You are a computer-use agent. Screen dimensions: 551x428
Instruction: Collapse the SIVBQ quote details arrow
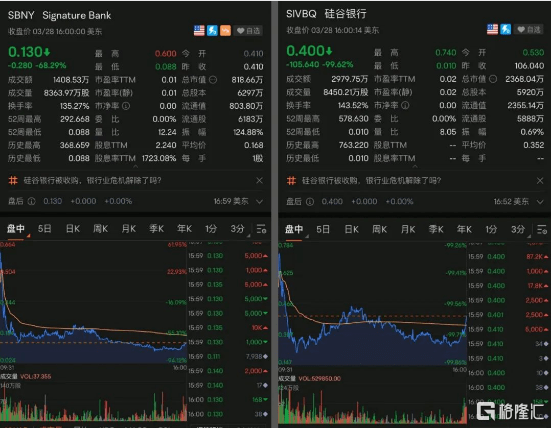click(415, 166)
